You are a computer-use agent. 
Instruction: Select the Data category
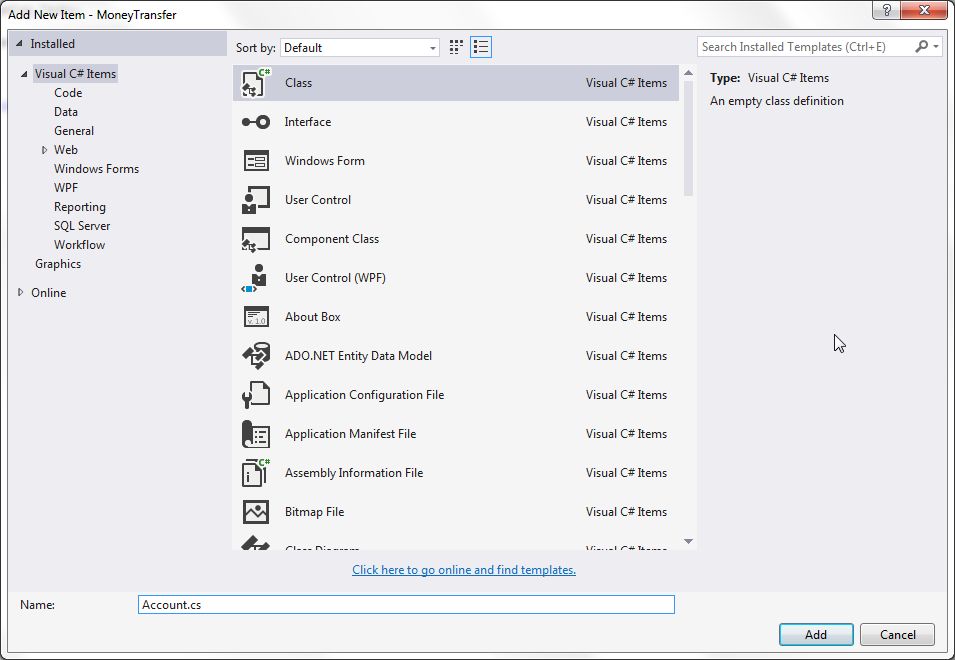coord(66,111)
